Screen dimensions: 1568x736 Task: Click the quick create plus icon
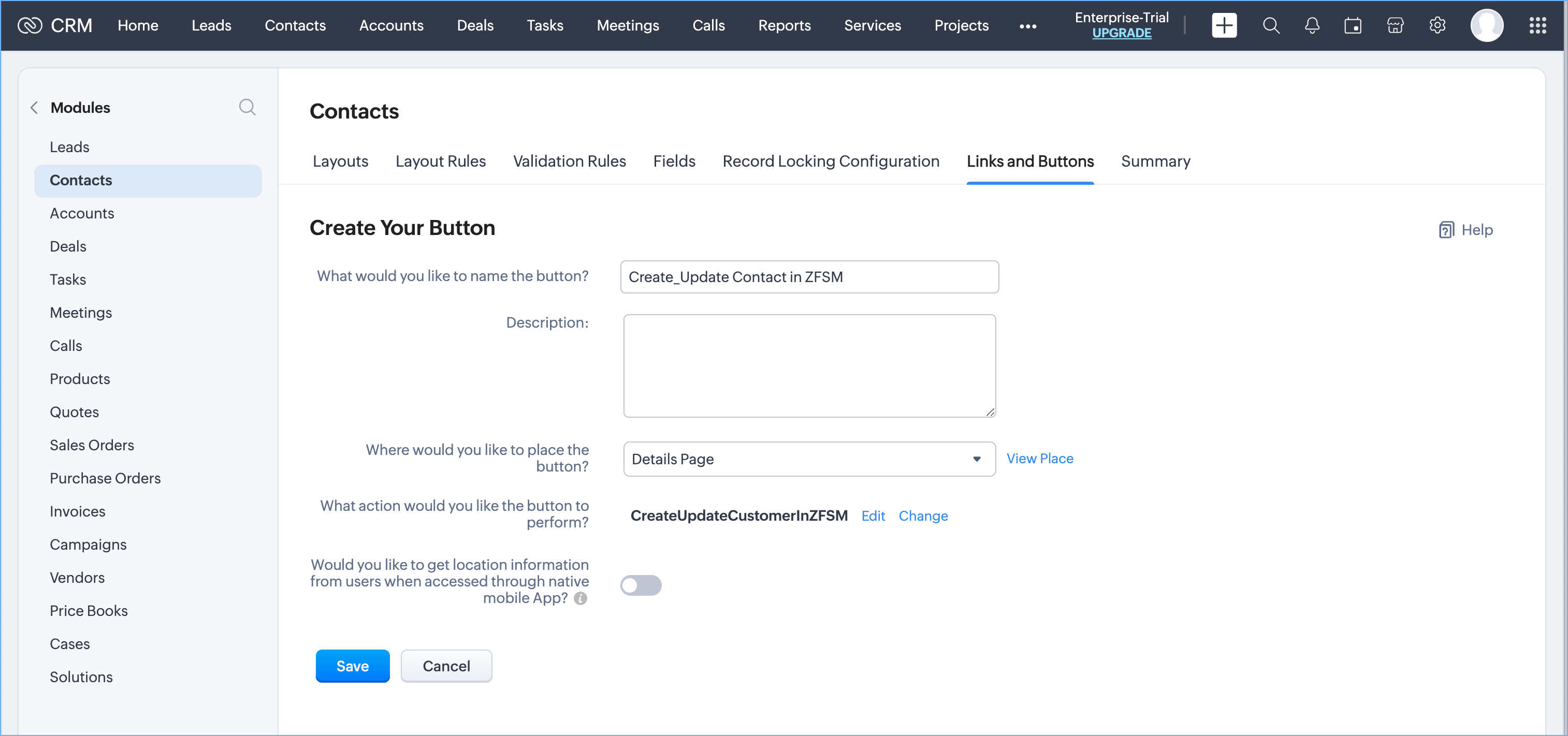pos(1224,25)
